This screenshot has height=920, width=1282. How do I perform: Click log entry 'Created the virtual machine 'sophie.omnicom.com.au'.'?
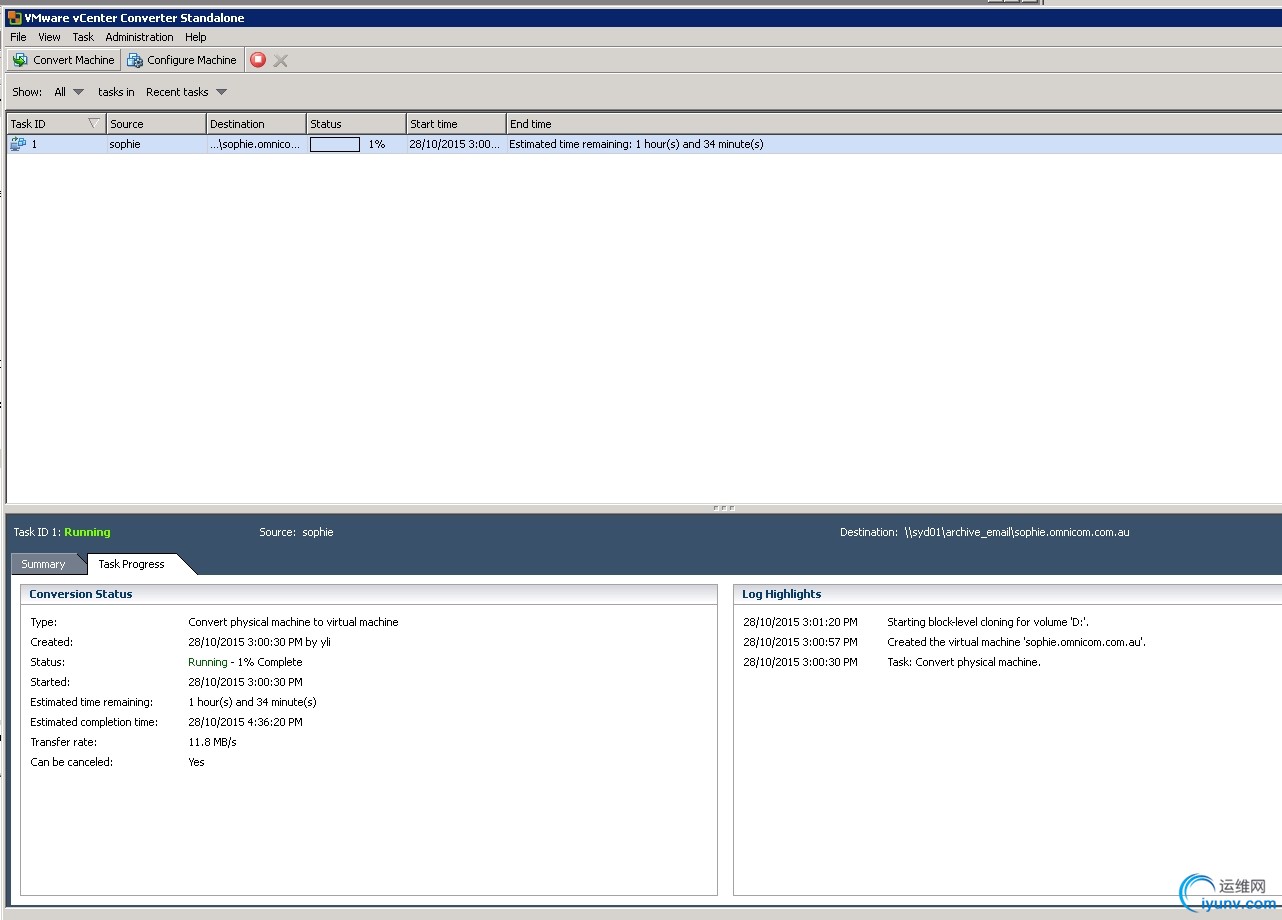tap(1017, 642)
